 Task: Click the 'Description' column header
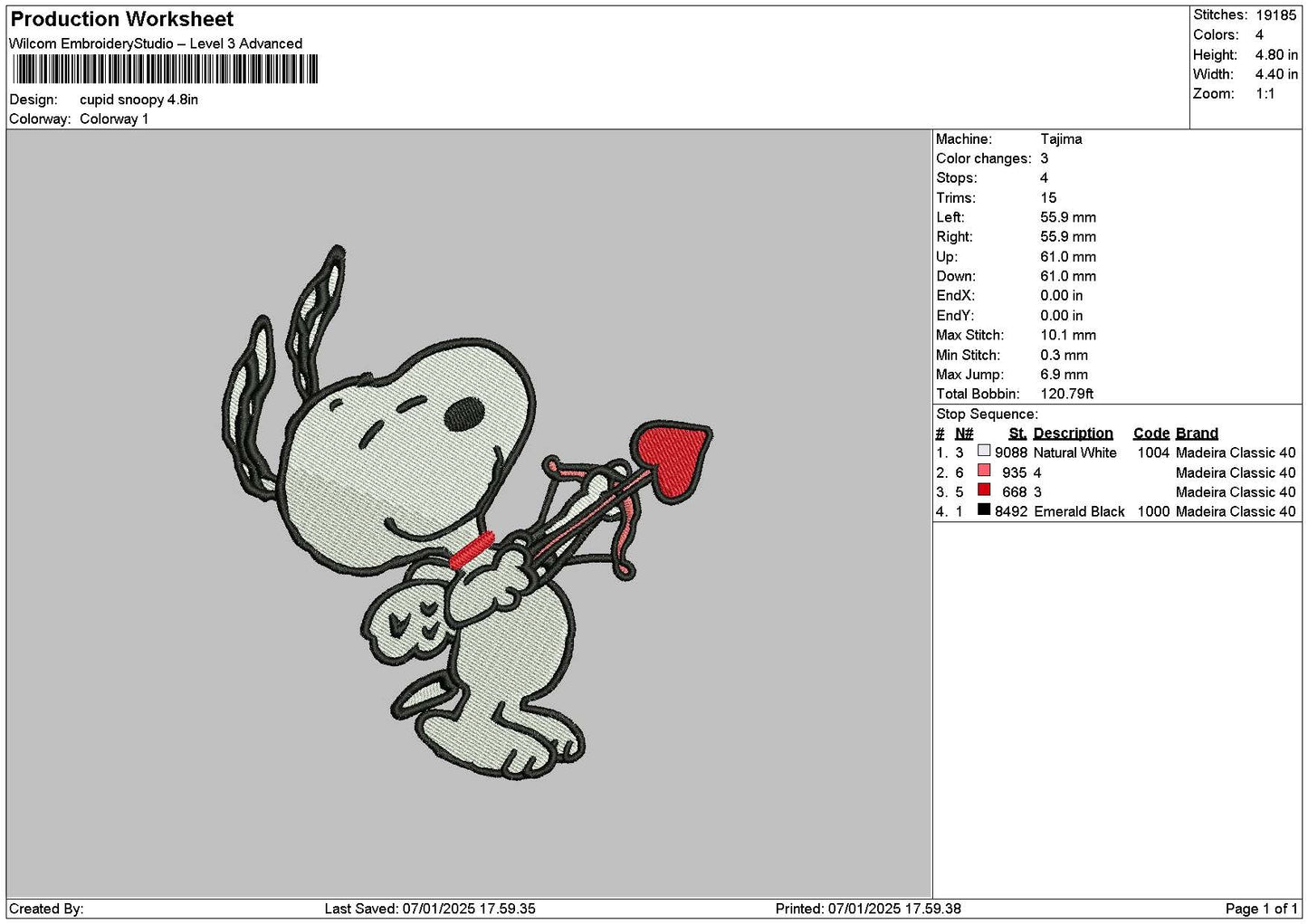[x=1073, y=433]
